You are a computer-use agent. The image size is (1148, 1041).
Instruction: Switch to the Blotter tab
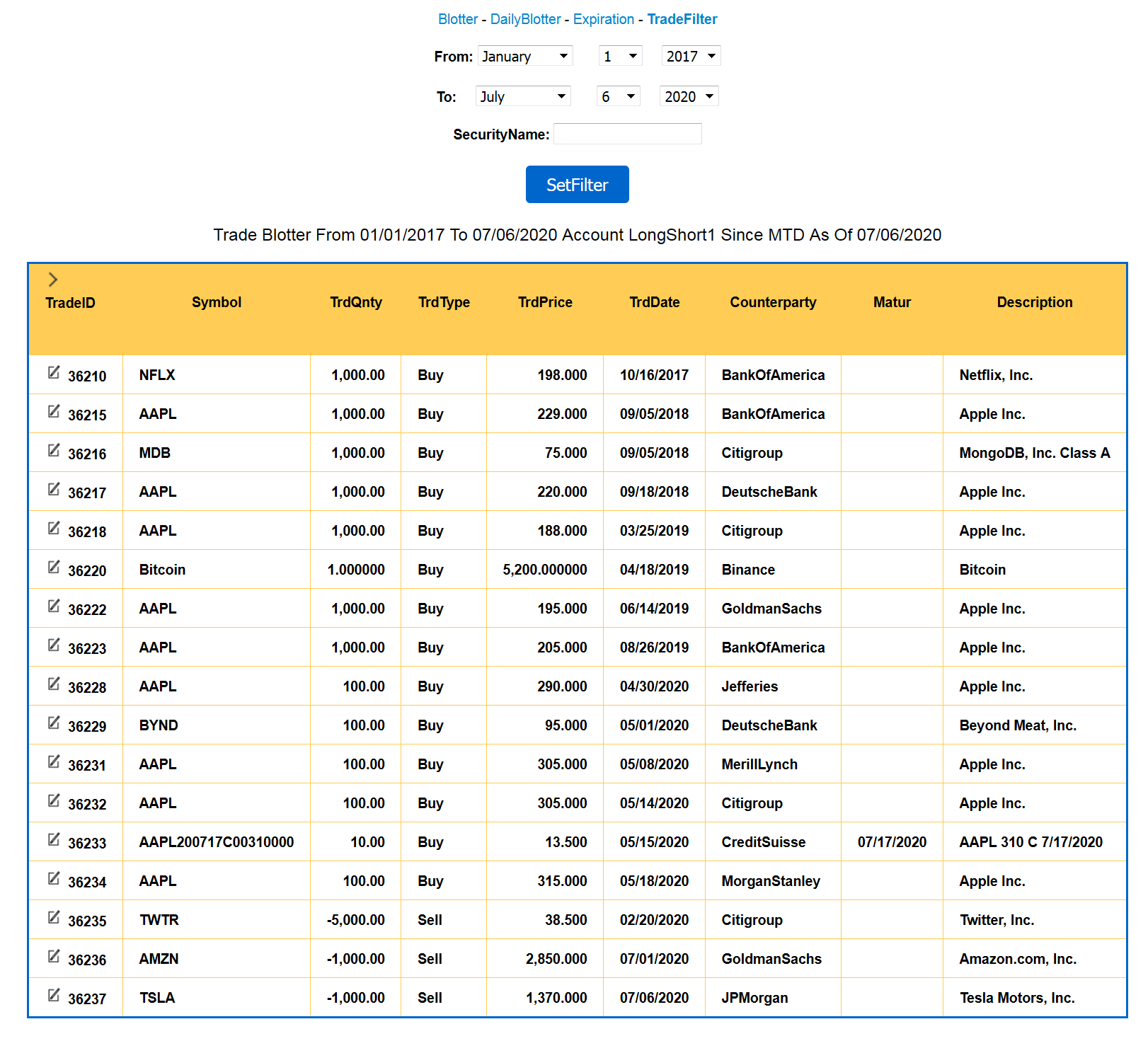[x=458, y=19]
